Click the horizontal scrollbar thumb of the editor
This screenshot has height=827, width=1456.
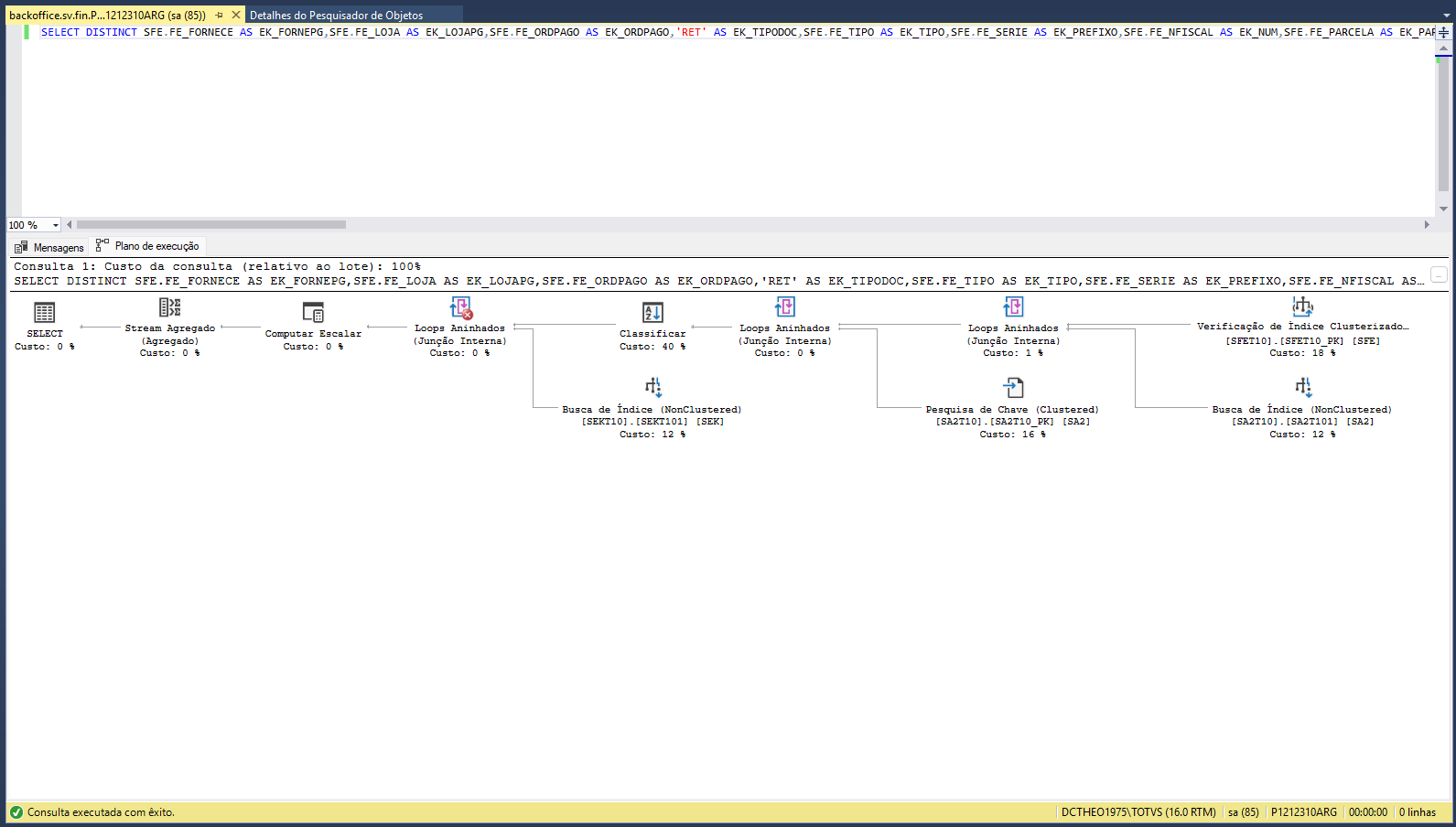[211, 225]
